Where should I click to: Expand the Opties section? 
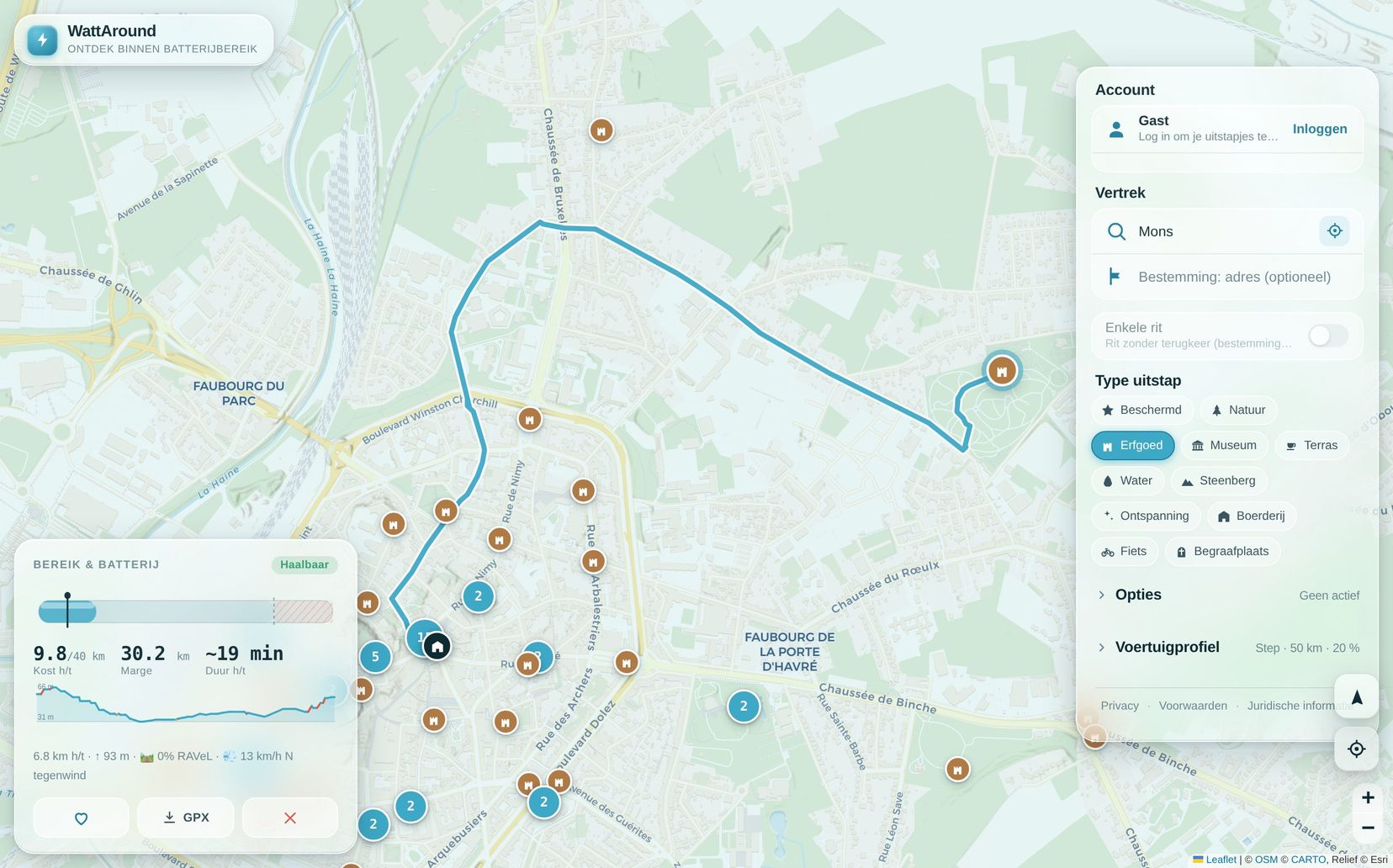click(x=1227, y=595)
